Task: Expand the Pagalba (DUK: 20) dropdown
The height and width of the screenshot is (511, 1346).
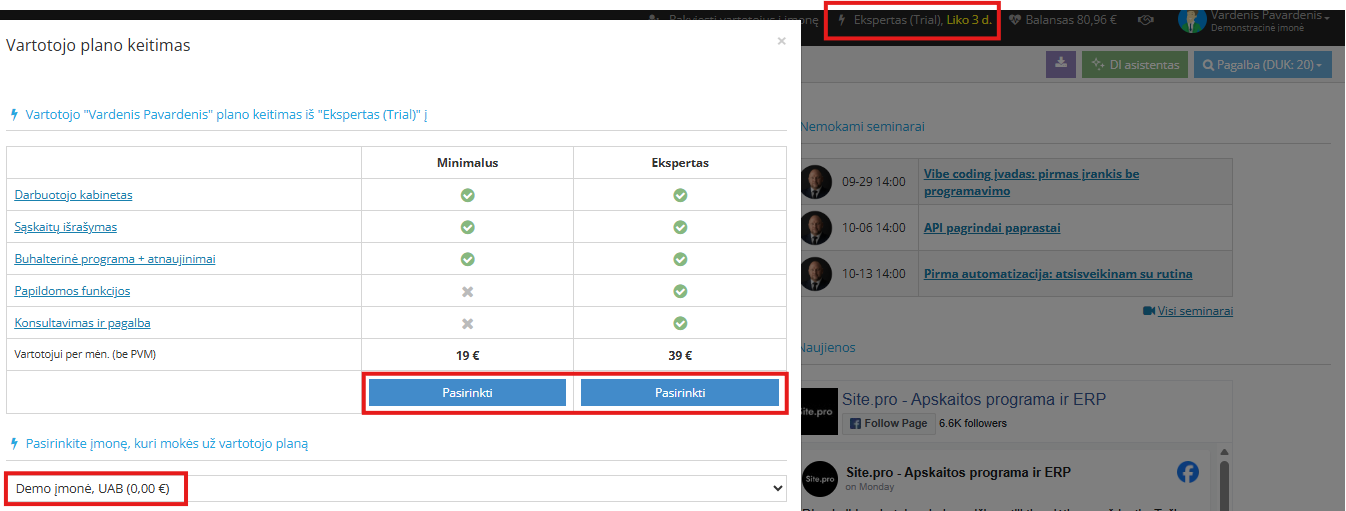Action: pos(1262,65)
